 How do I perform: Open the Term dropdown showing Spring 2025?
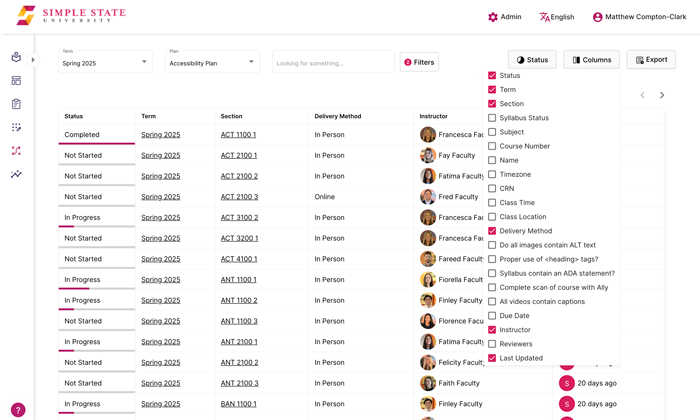coord(105,62)
